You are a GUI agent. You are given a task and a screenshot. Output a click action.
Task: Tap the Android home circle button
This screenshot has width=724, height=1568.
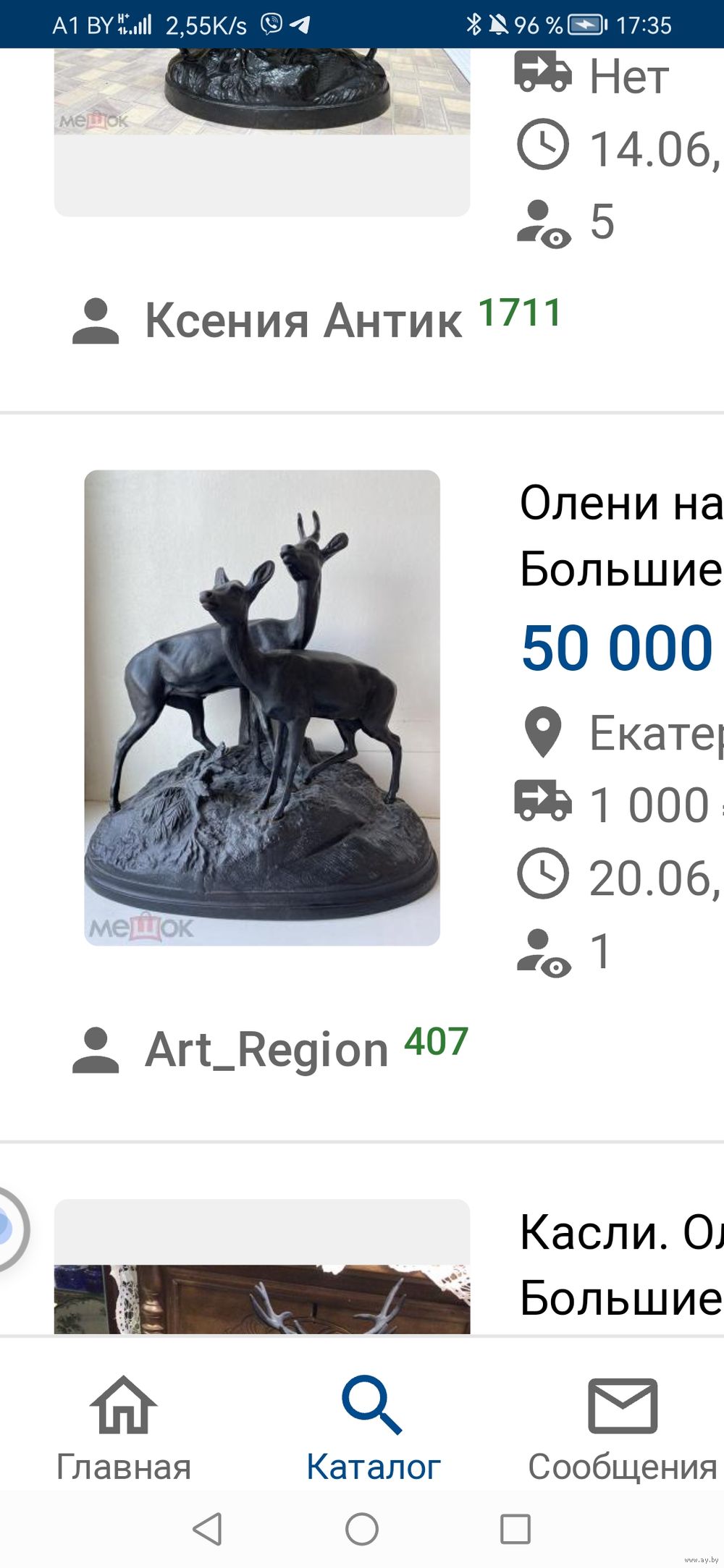pyautogui.click(x=362, y=1529)
